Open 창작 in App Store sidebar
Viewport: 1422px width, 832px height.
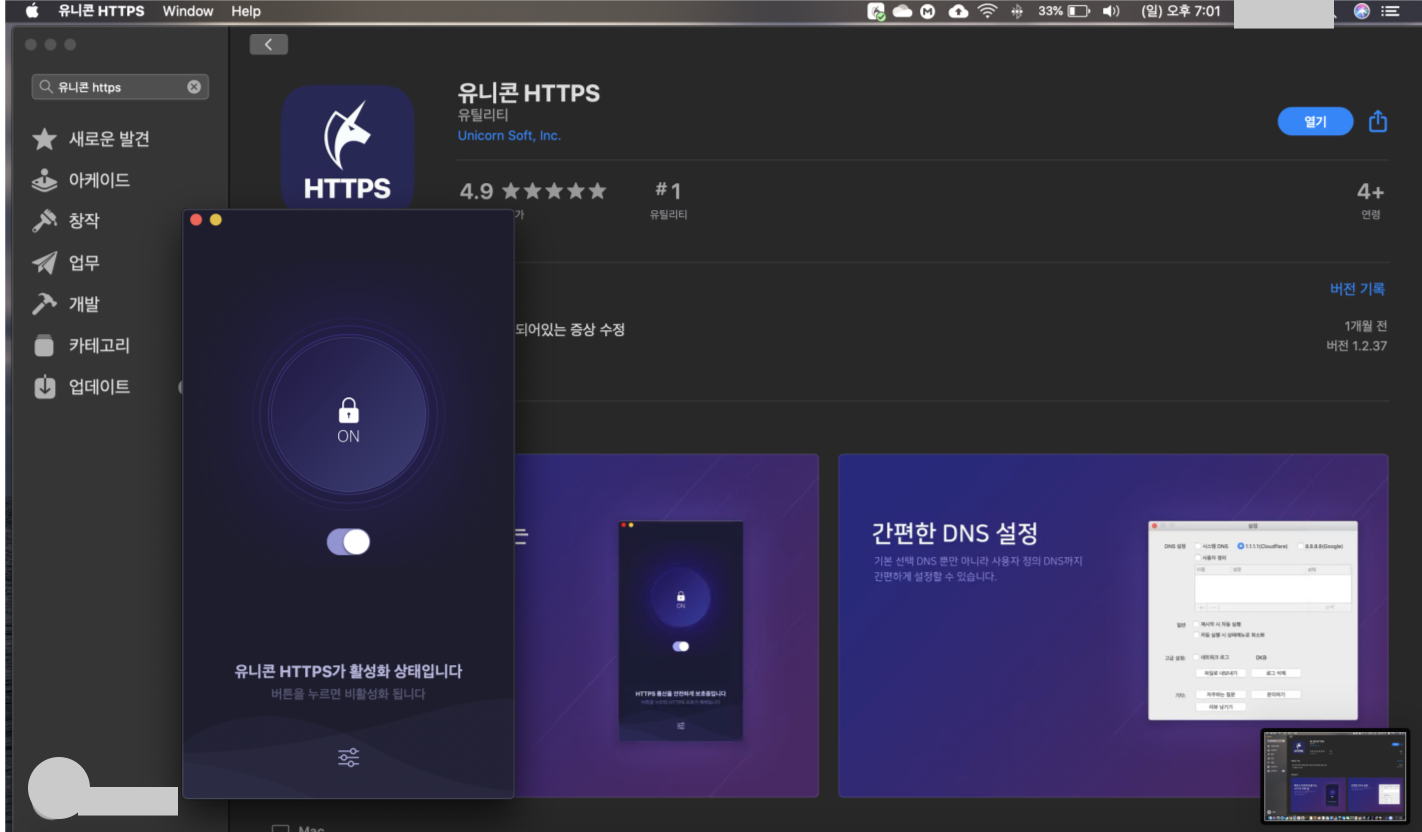click(84, 221)
